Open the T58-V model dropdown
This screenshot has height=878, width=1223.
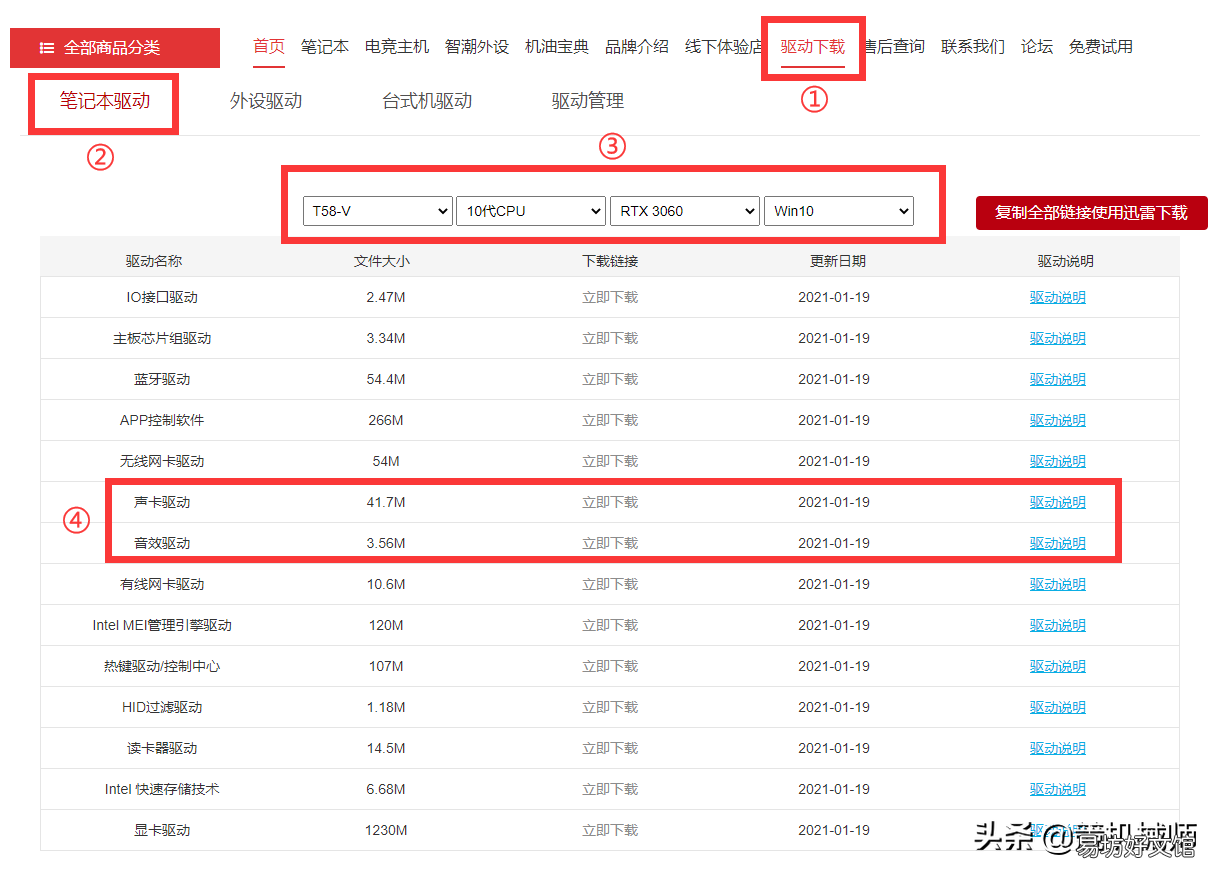pyautogui.click(x=378, y=211)
